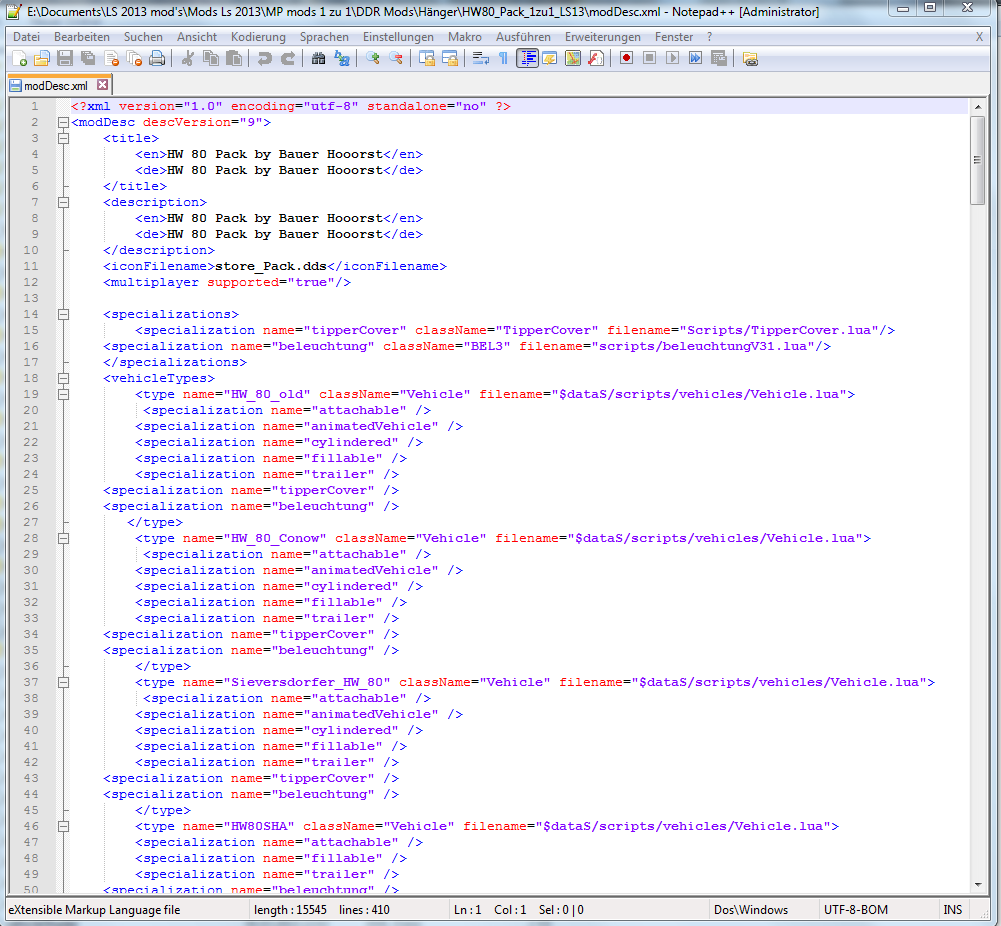1001x926 pixels.
Task: Toggle Show all characters pilcrow icon
Action: click(503, 59)
